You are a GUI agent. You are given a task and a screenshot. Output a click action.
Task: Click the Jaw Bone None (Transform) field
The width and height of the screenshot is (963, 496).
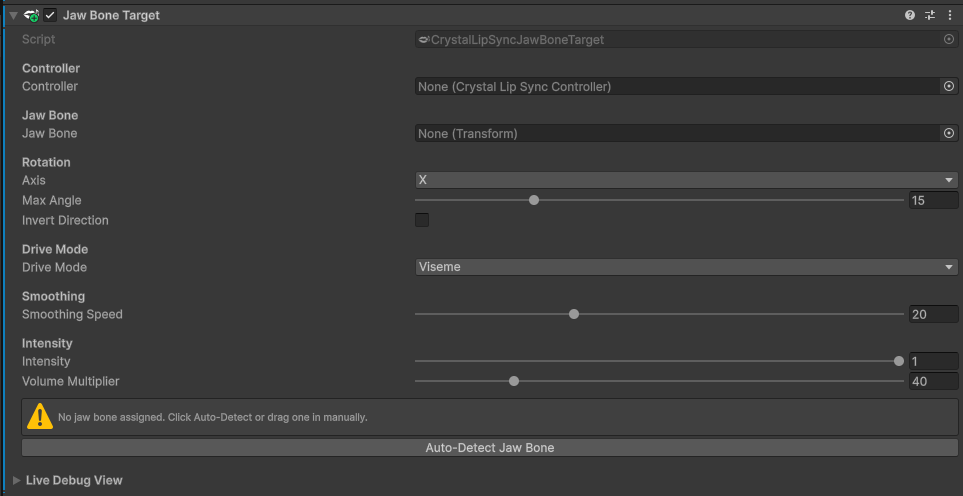click(676, 133)
